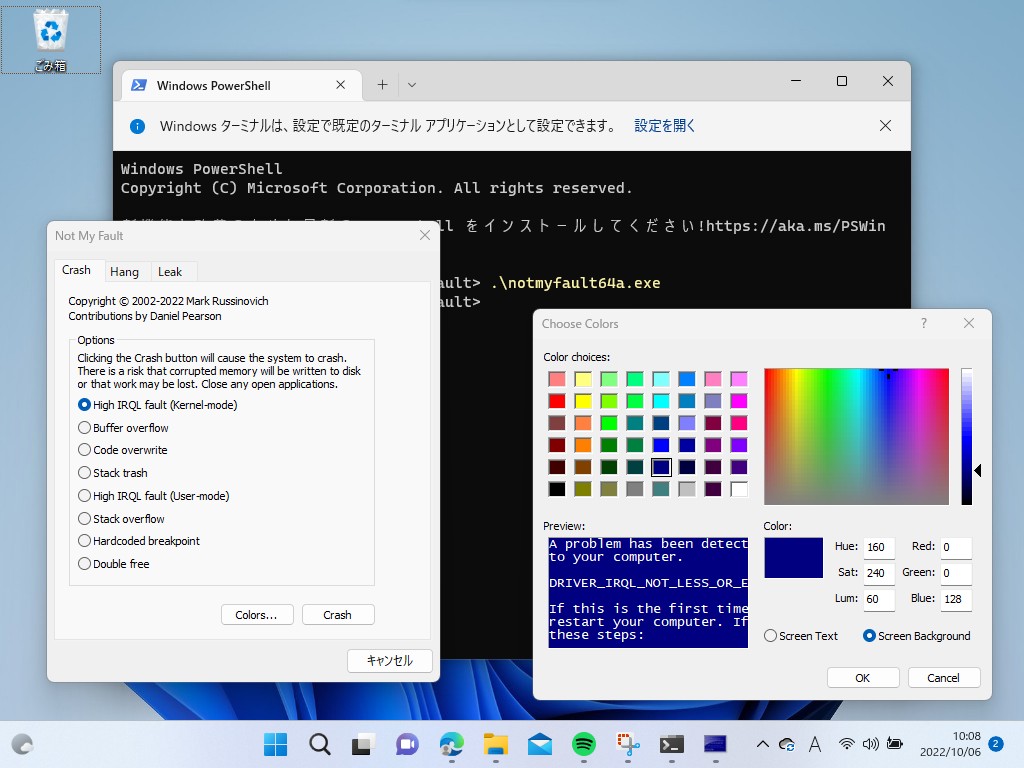Screen dimensions: 1024x768
Task: Select the navy blue swatch in Color choices
Action: coord(663,467)
